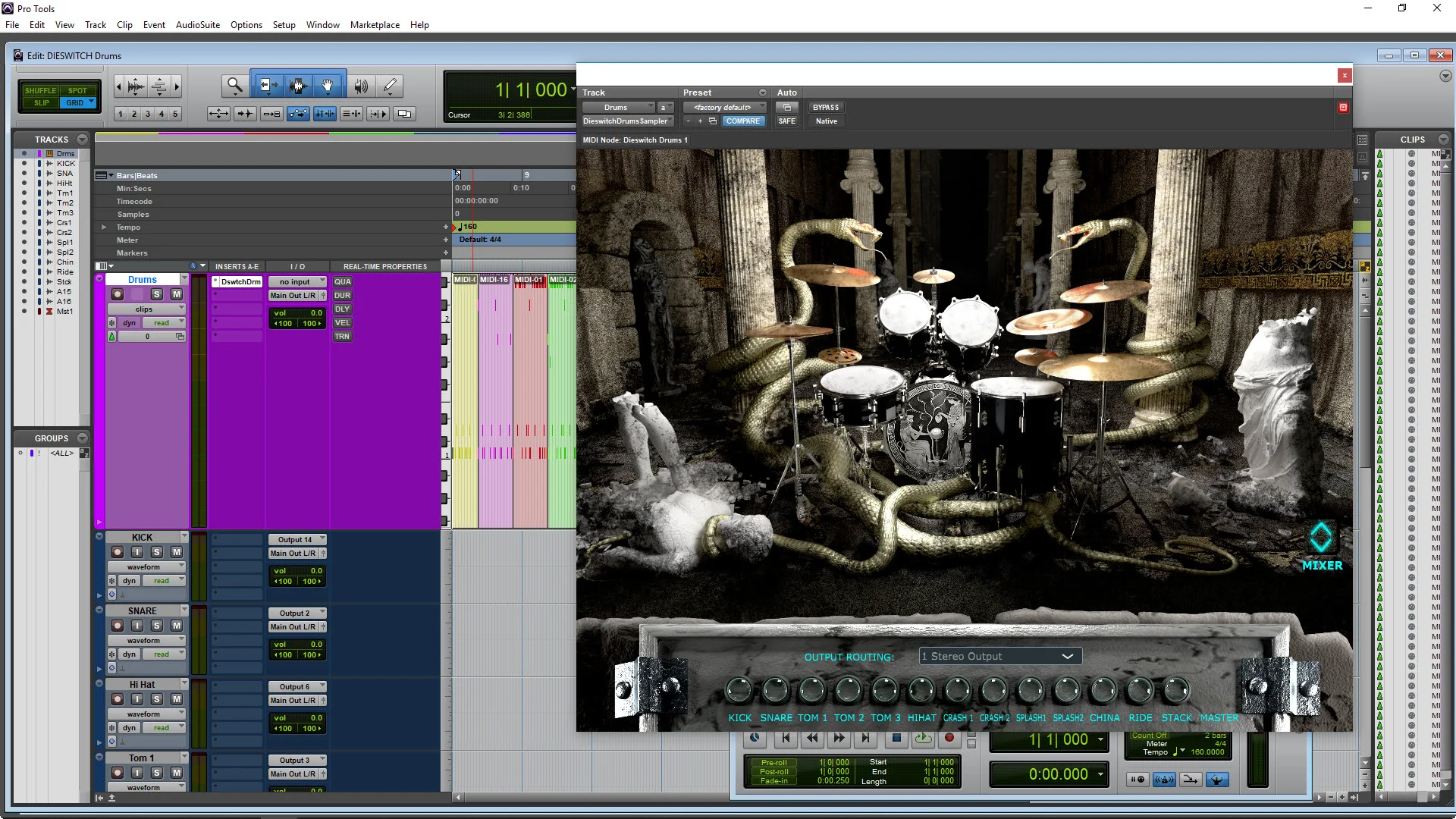This screenshot has height=819, width=1456.
Task: Open the File menu
Action: click(12, 24)
